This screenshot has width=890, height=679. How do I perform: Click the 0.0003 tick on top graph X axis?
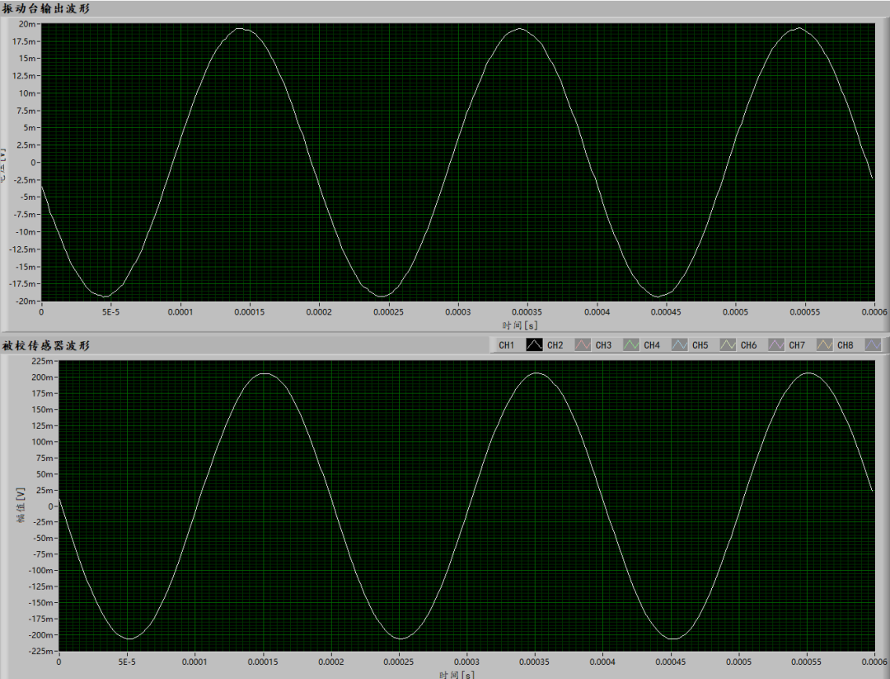(x=457, y=312)
